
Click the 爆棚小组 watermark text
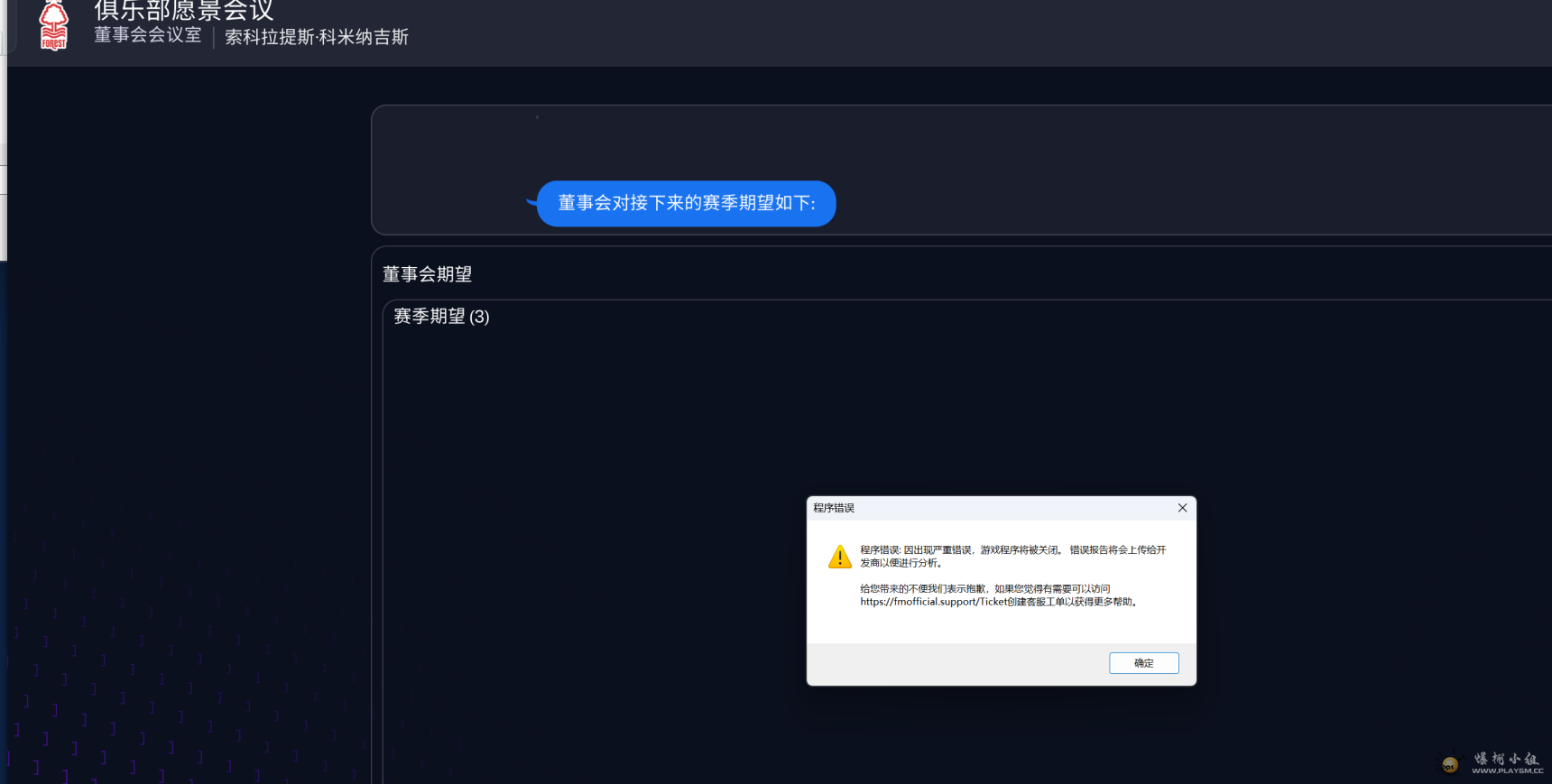point(1506,759)
